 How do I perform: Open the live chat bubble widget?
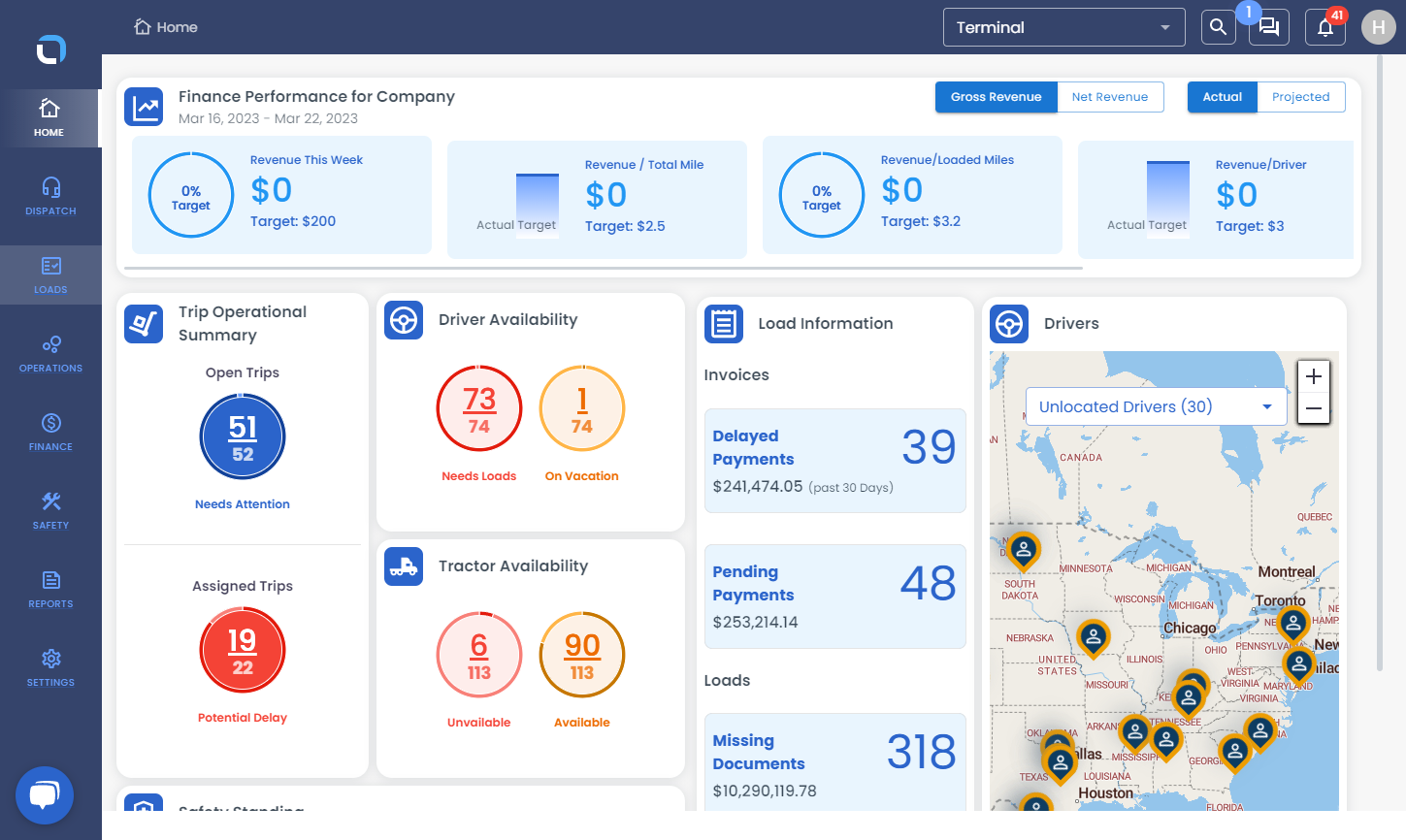tap(45, 795)
